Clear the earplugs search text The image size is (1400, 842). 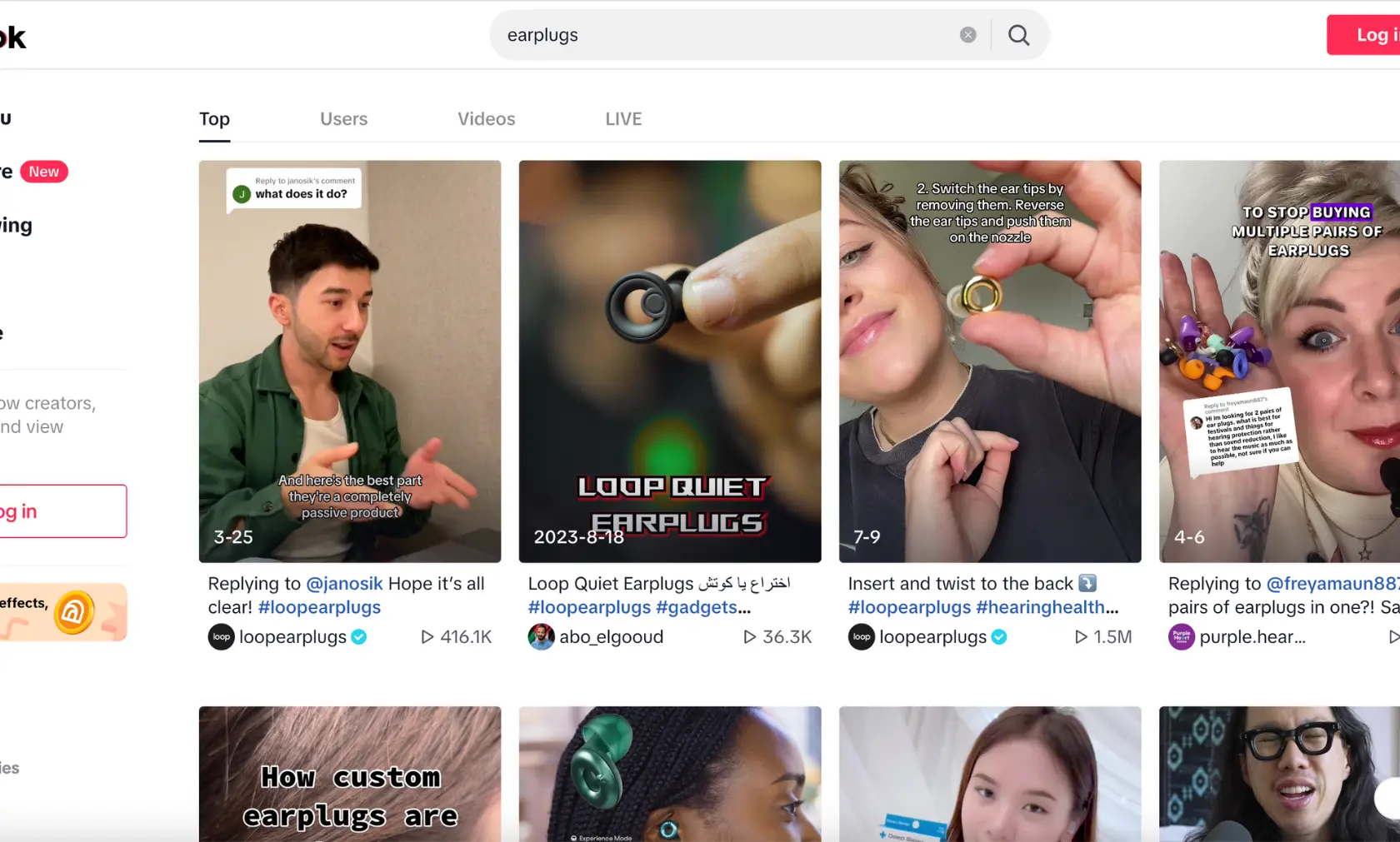967,35
